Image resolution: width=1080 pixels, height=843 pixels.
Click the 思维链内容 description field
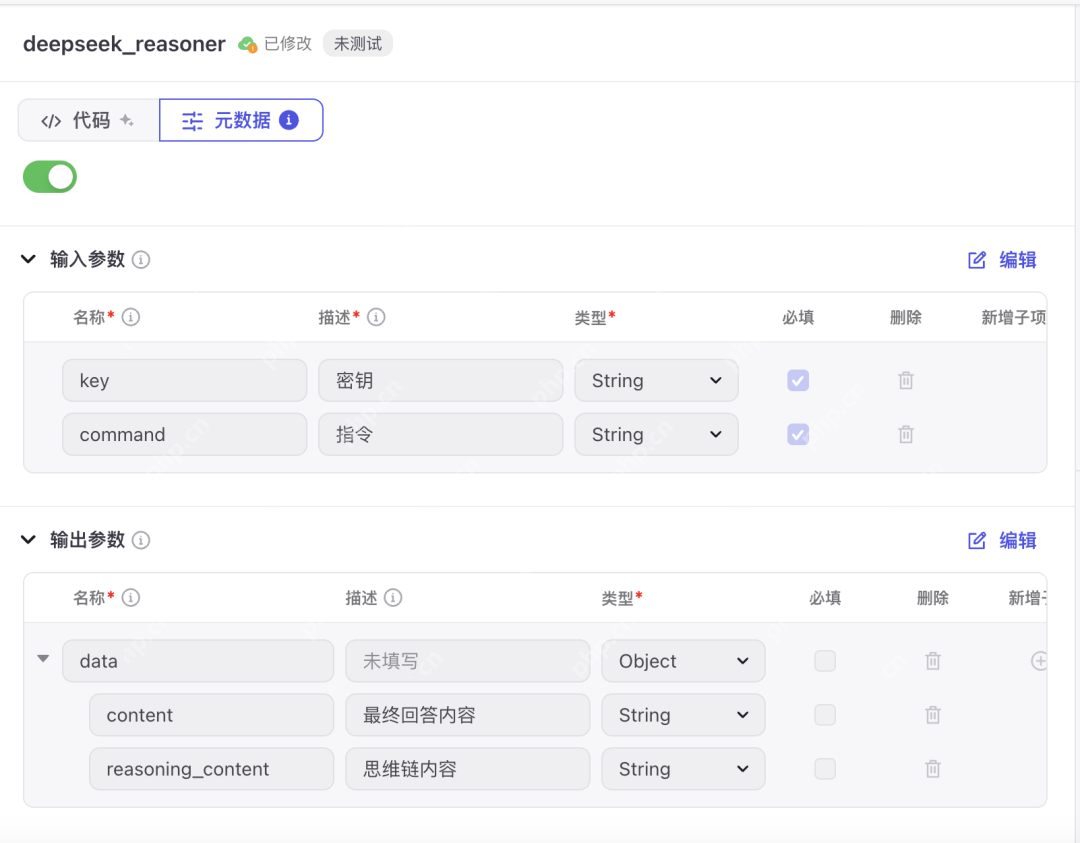[x=468, y=769]
